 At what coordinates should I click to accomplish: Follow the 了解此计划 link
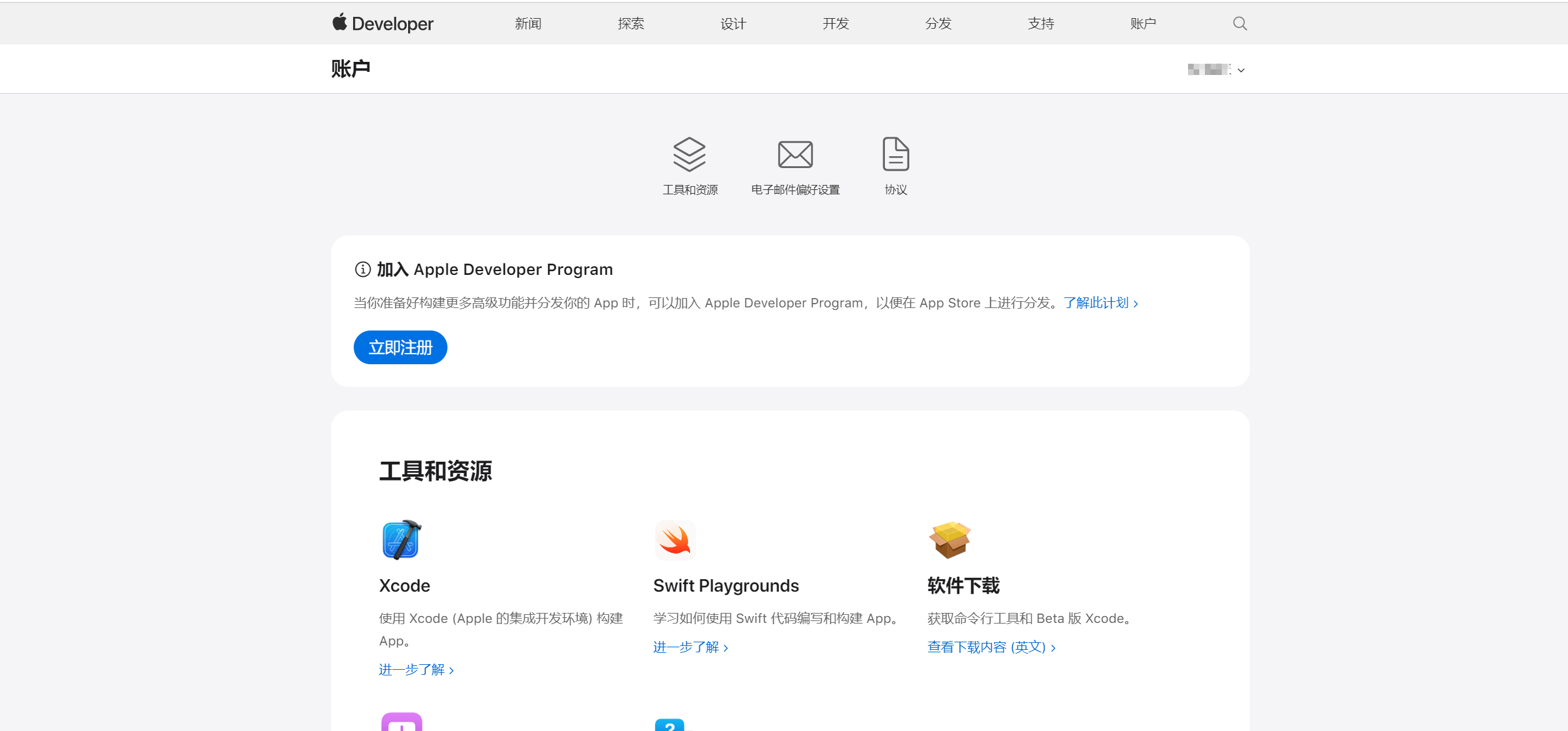(1100, 303)
